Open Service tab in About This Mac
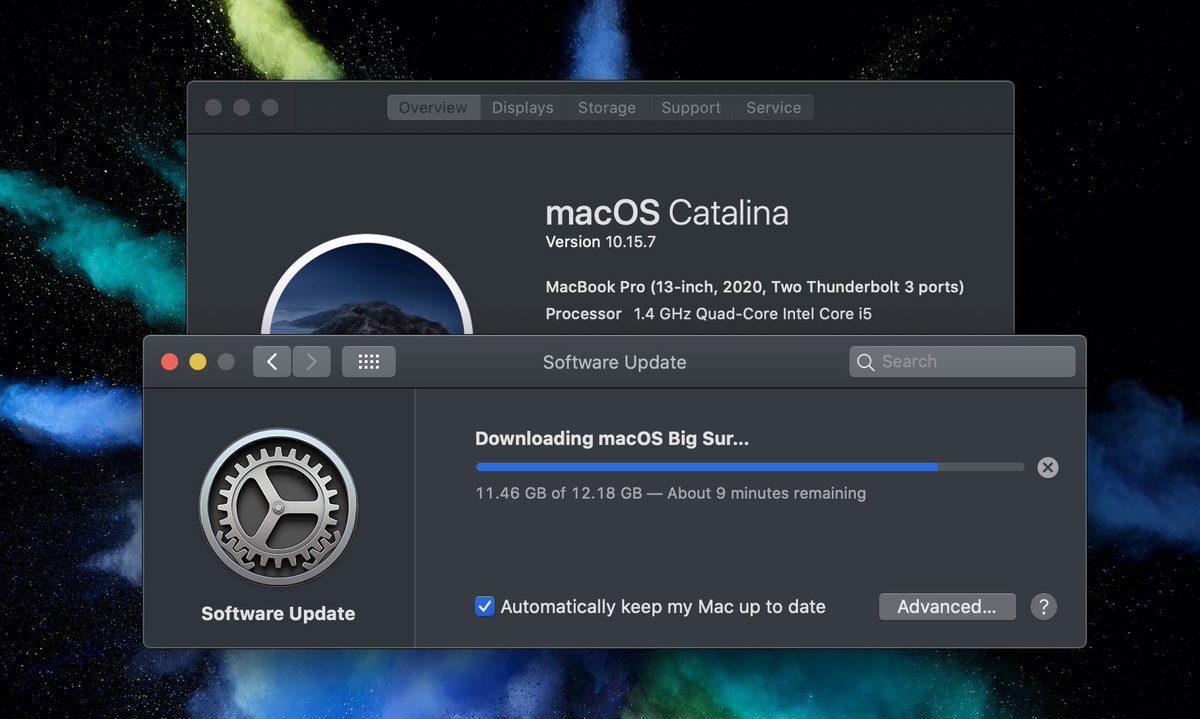The image size is (1200, 719). [x=773, y=107]
